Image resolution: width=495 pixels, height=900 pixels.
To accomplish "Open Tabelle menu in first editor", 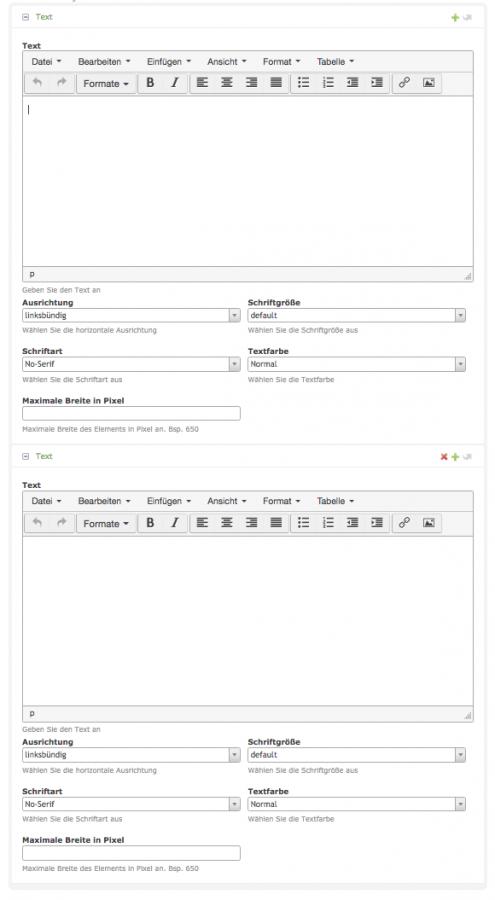I will [x=335, y=61].
